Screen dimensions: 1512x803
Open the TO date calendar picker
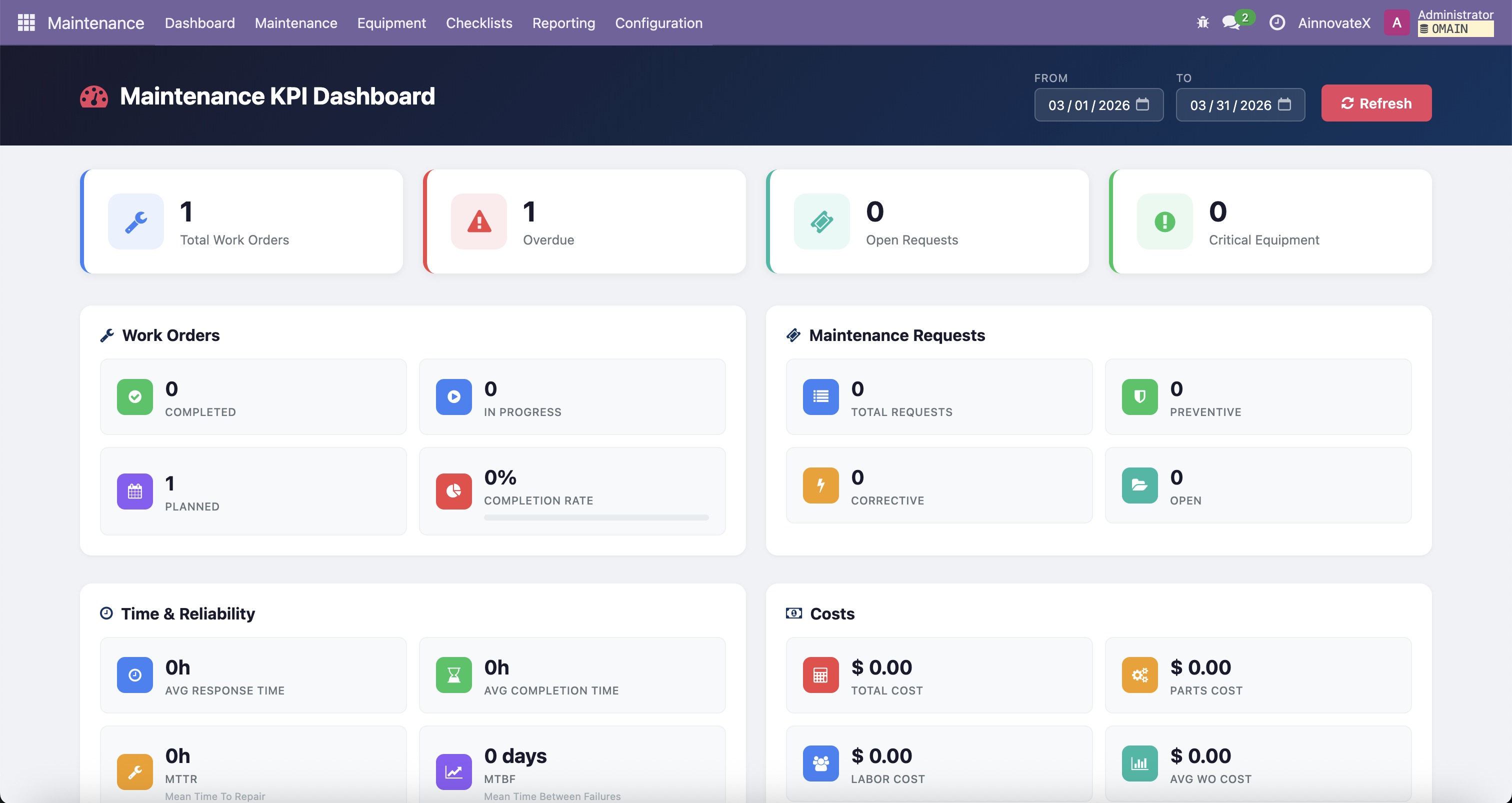pos(1284,104)
